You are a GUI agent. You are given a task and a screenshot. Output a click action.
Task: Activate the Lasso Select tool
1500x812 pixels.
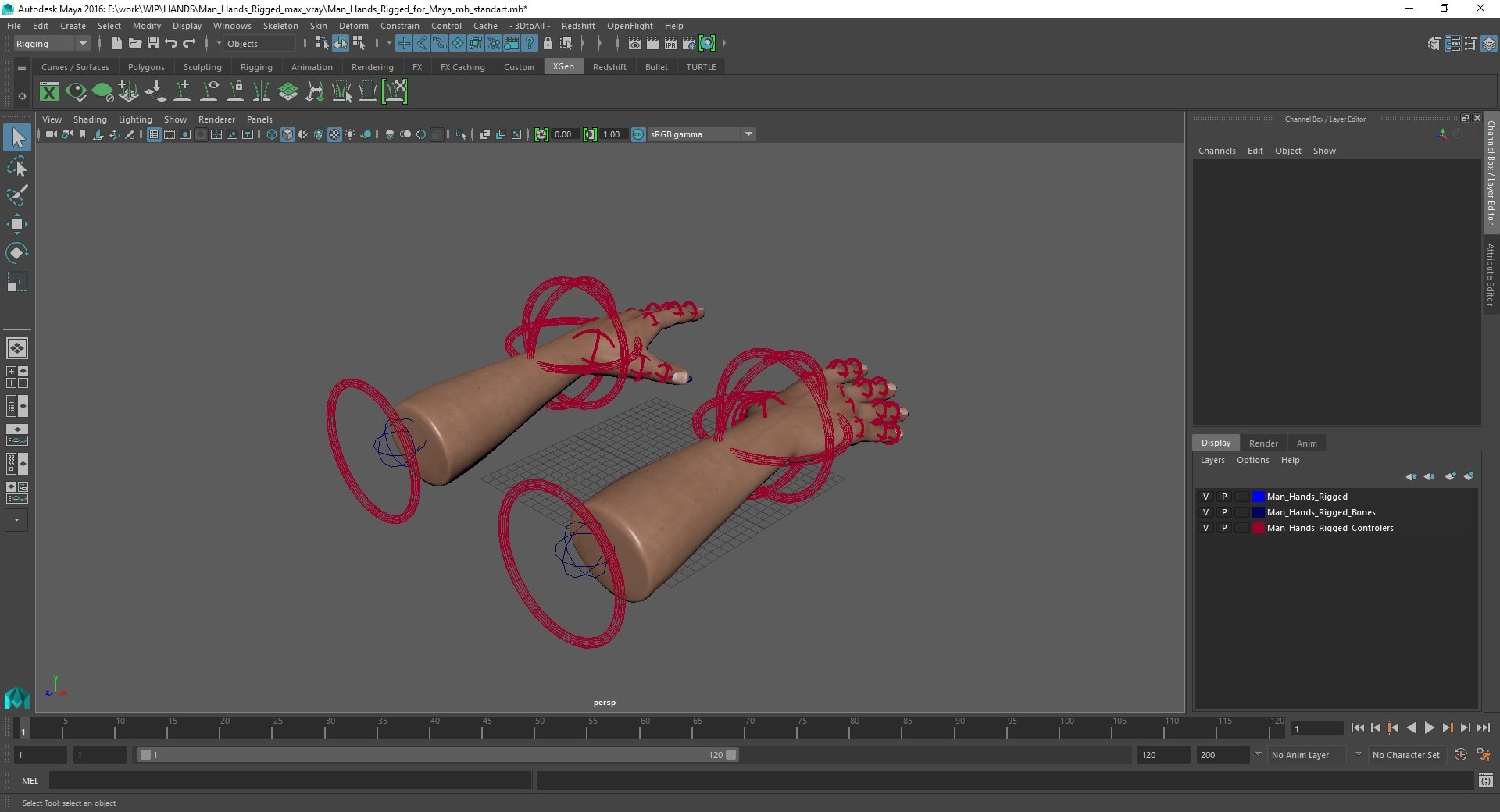tap(17, 166)
